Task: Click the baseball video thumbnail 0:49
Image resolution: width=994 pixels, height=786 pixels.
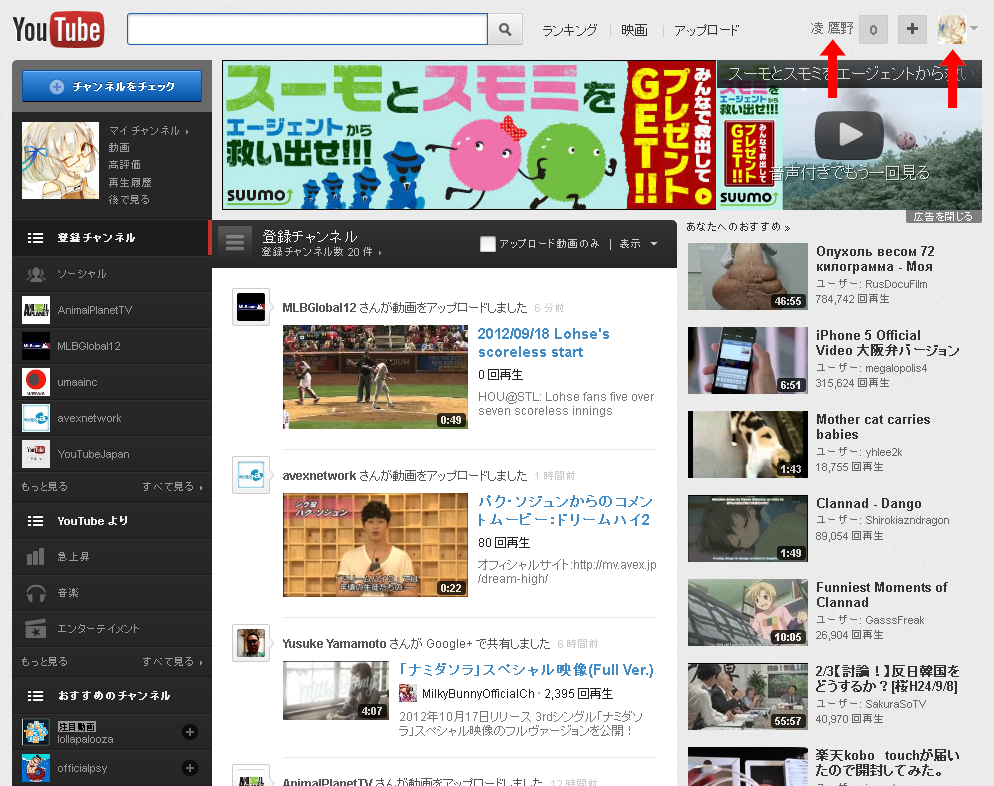Action: coord(375,377)
